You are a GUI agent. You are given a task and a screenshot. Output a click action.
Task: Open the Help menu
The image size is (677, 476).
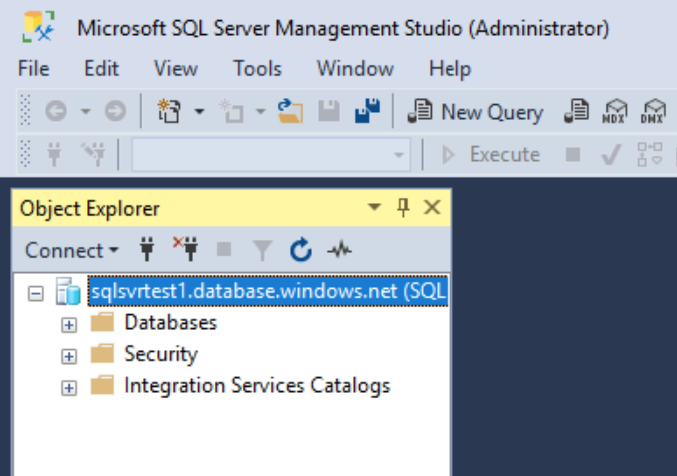click(449, 69)
